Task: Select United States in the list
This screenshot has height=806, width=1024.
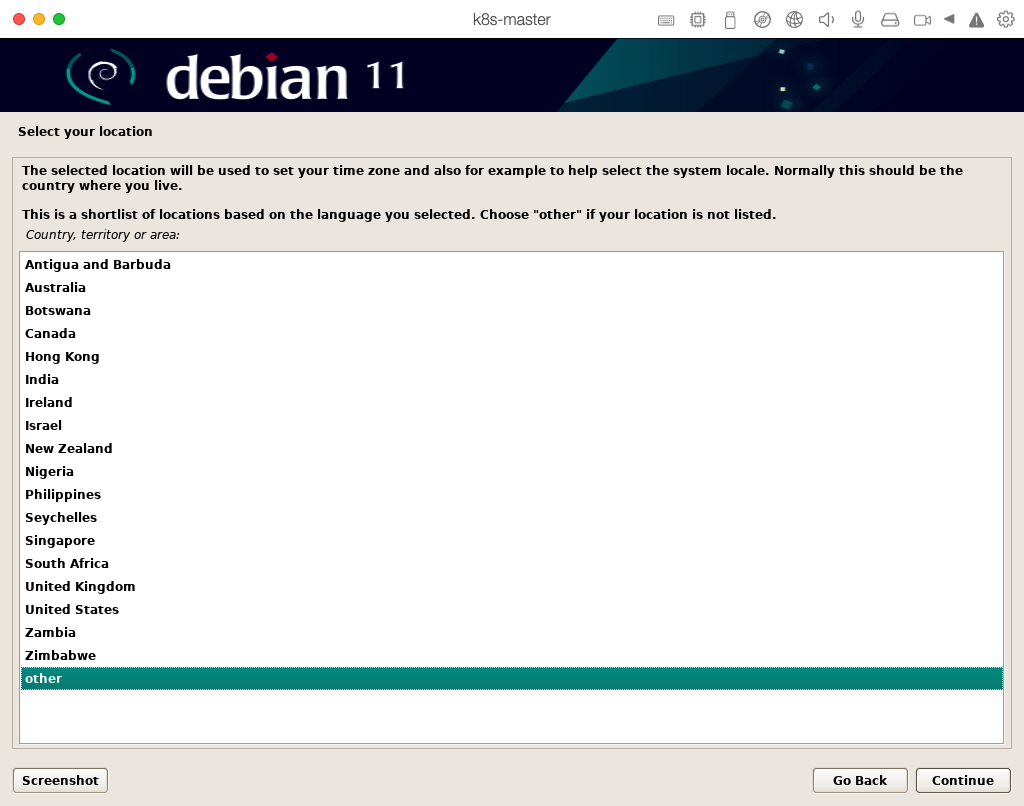Action: [511, 609]
